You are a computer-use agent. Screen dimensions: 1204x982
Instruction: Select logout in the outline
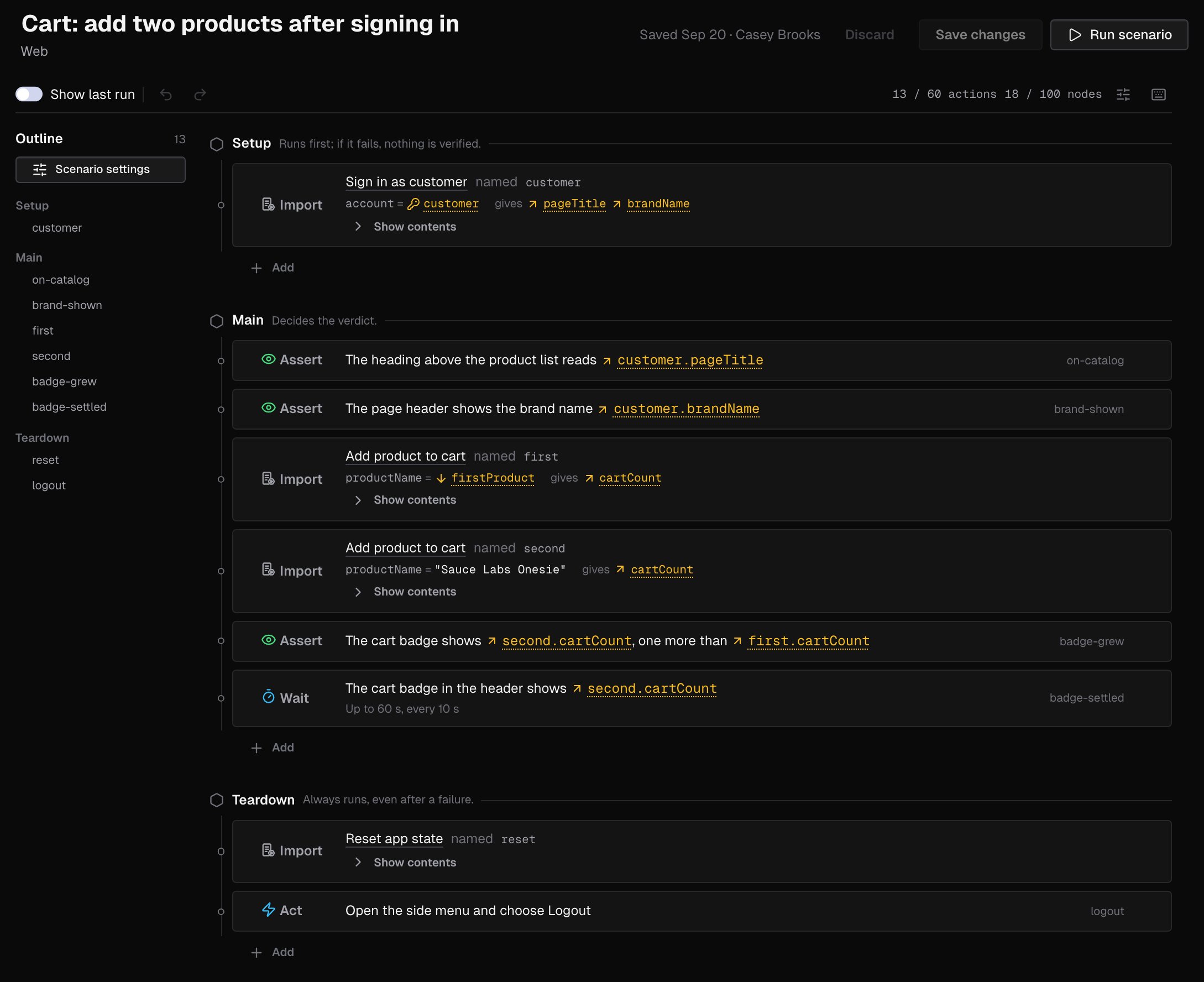[x=49, y=486]
